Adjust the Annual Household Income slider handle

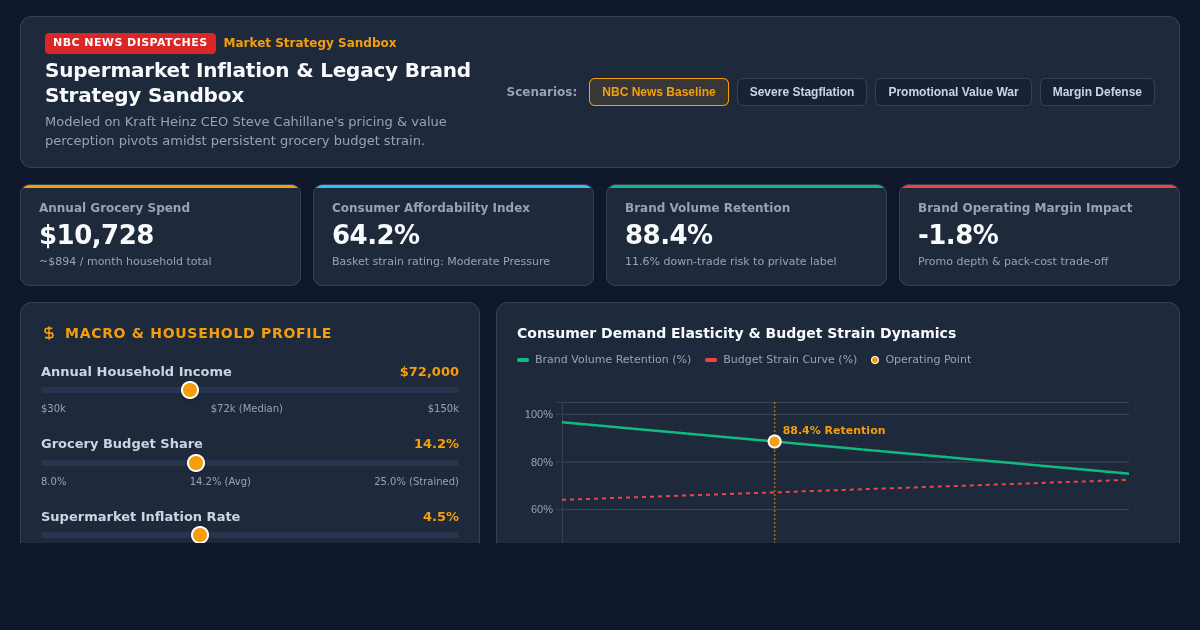coord(190,390)
